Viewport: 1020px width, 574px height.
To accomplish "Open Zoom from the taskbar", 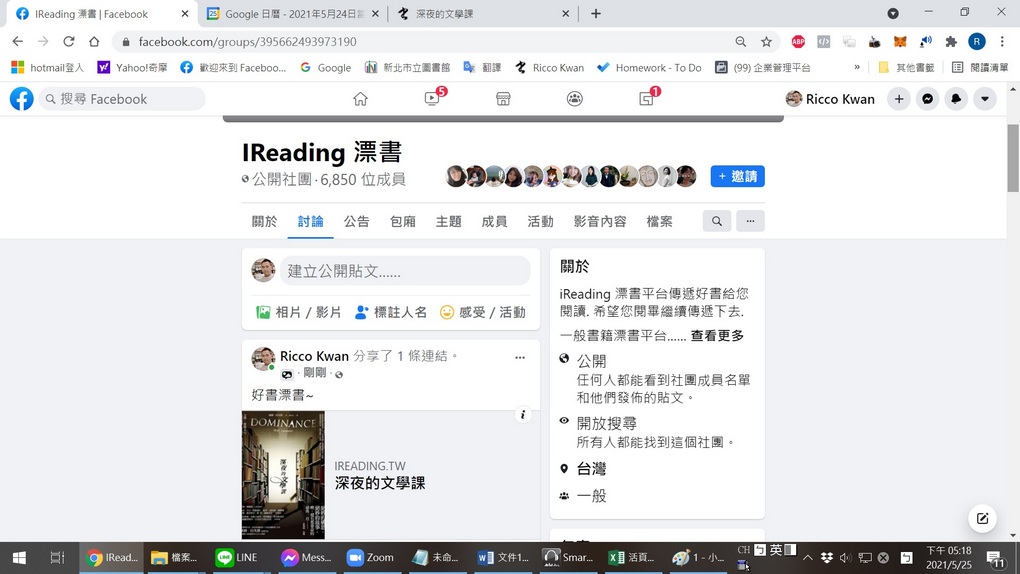I will tap(370, 558).
